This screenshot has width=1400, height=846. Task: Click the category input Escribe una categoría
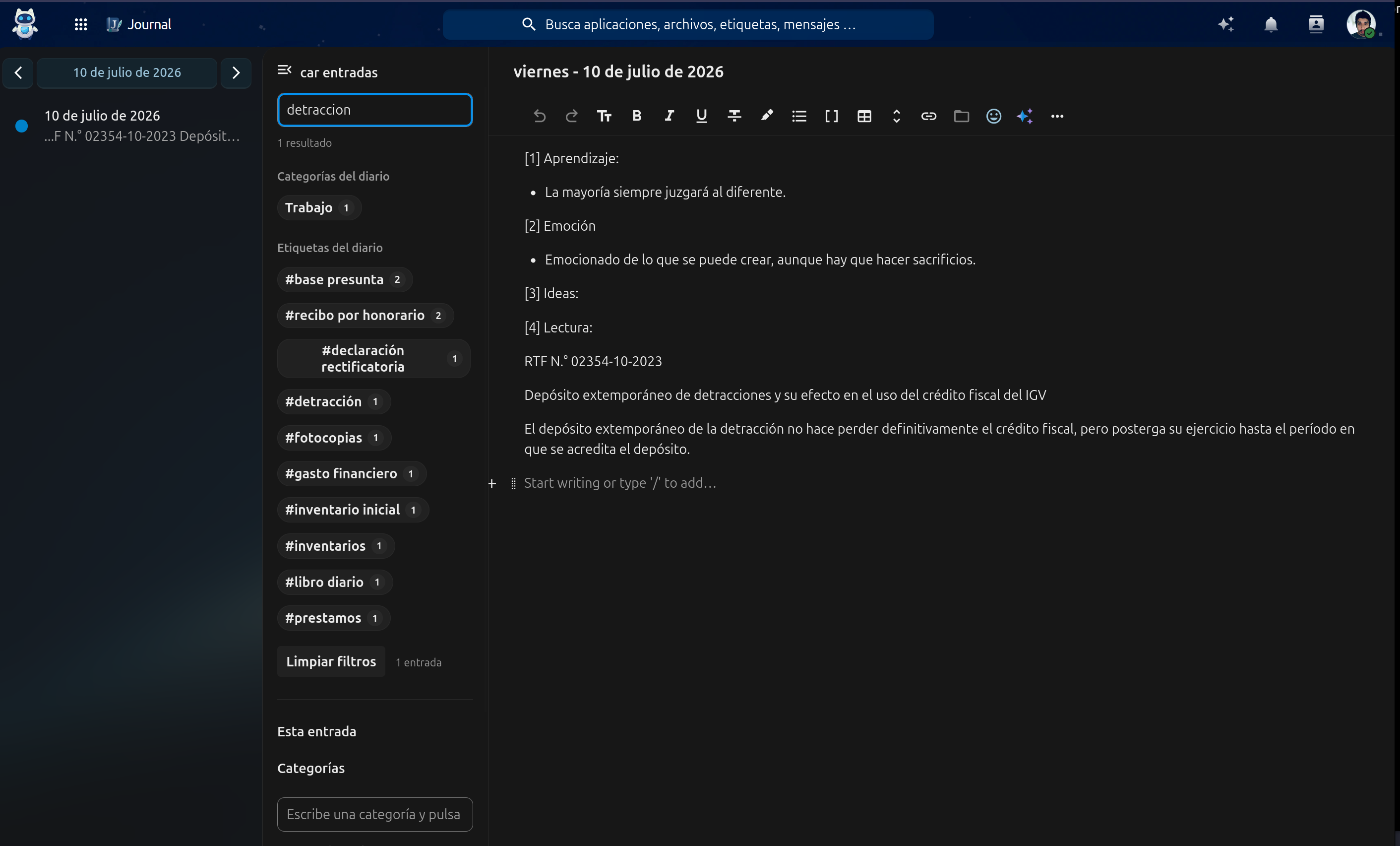tap(375, 814)
